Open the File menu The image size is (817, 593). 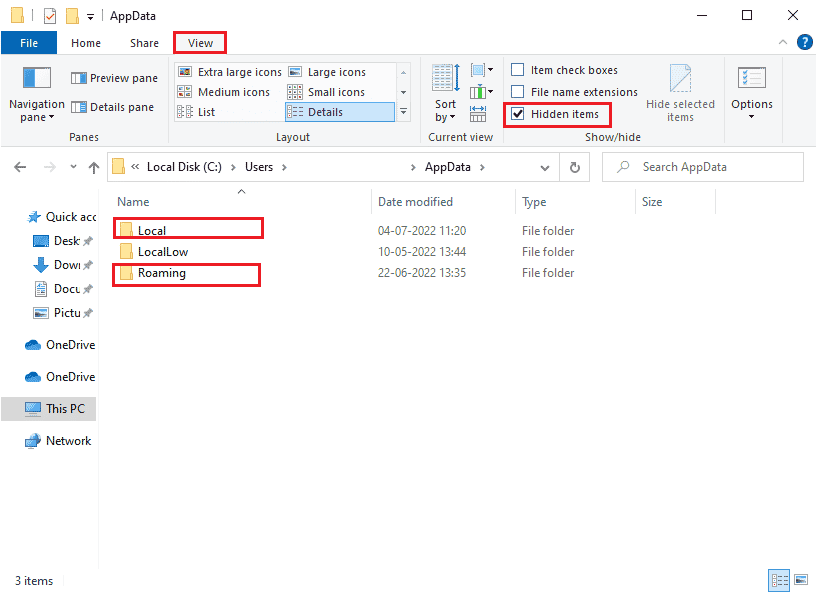(29, 43)
